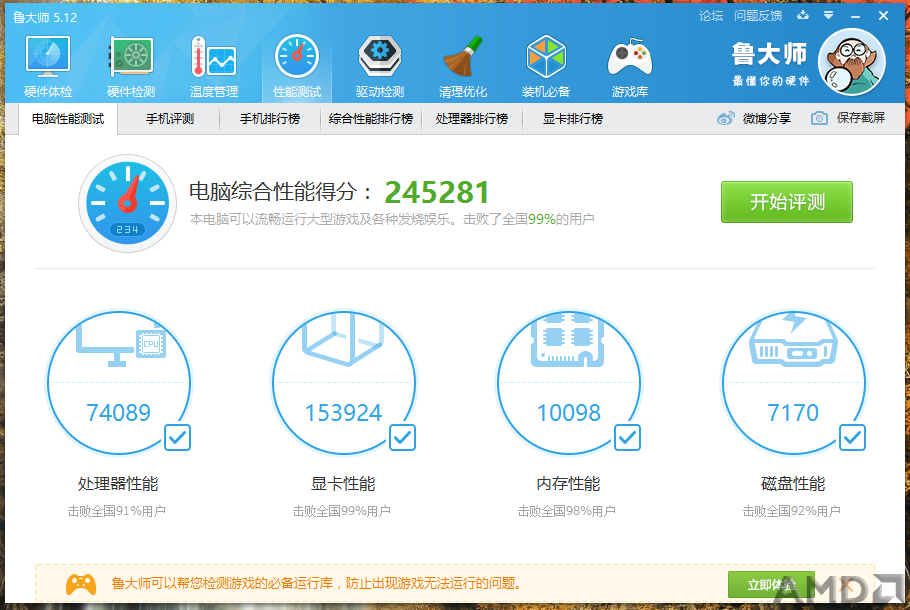Click 微博分享 share link
The width and height of the screenshot is (910, 610).
(767, 118)
